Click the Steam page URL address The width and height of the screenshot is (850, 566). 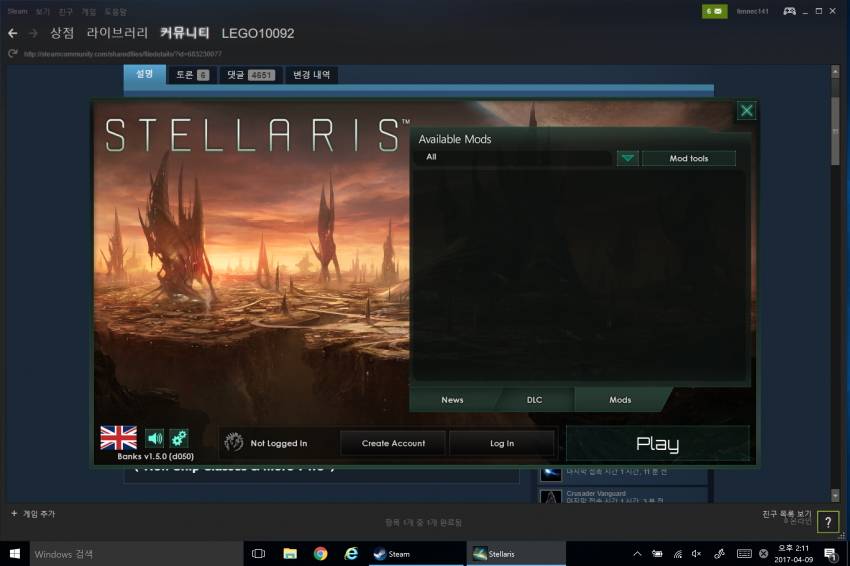pyautogui.click(x=123, y=54)
